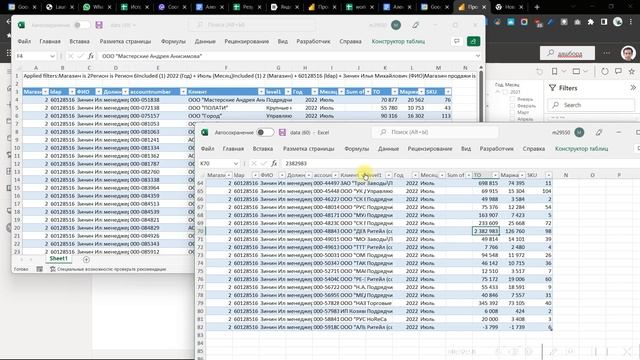Expand Name Box dropdown showing F4
The width and height of the screenshot is (640, 360).
click(x=52, y=56)
